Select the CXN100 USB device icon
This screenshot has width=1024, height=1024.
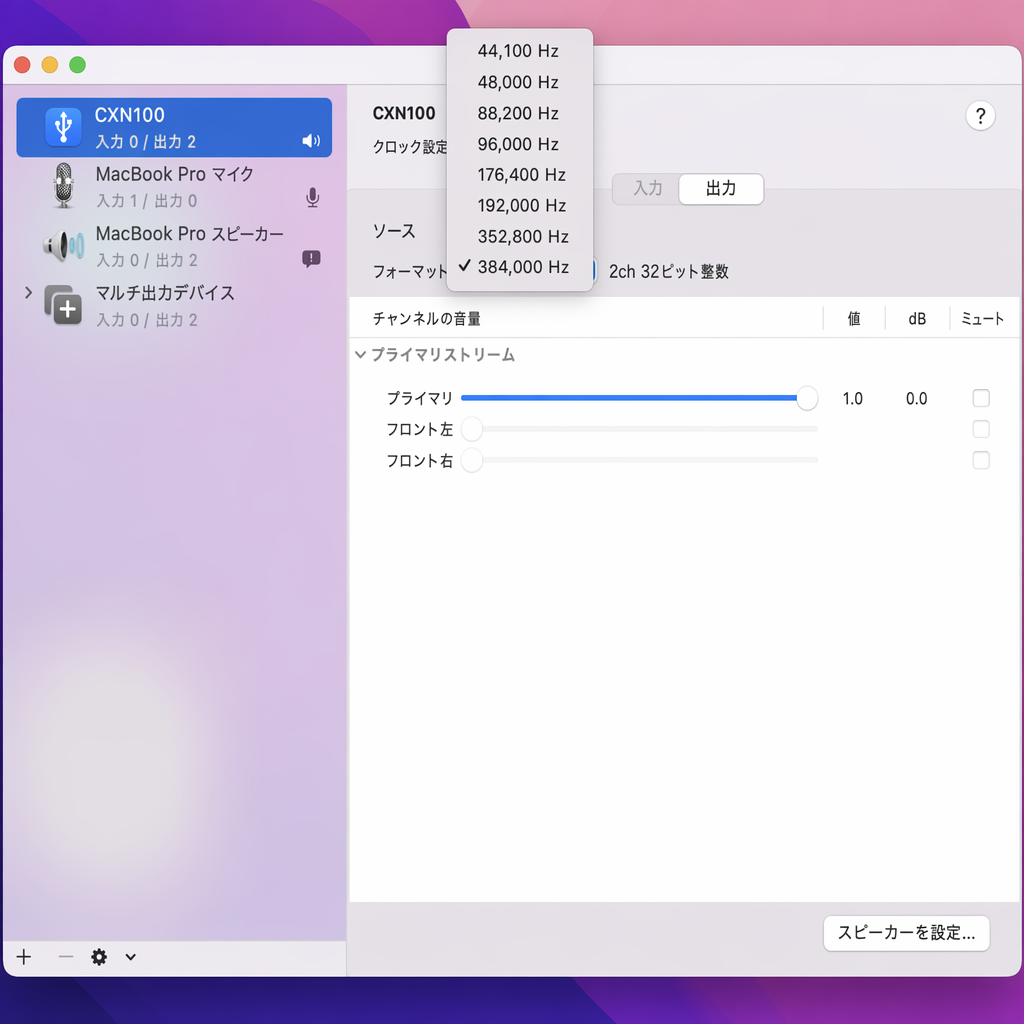coord(63,127)
